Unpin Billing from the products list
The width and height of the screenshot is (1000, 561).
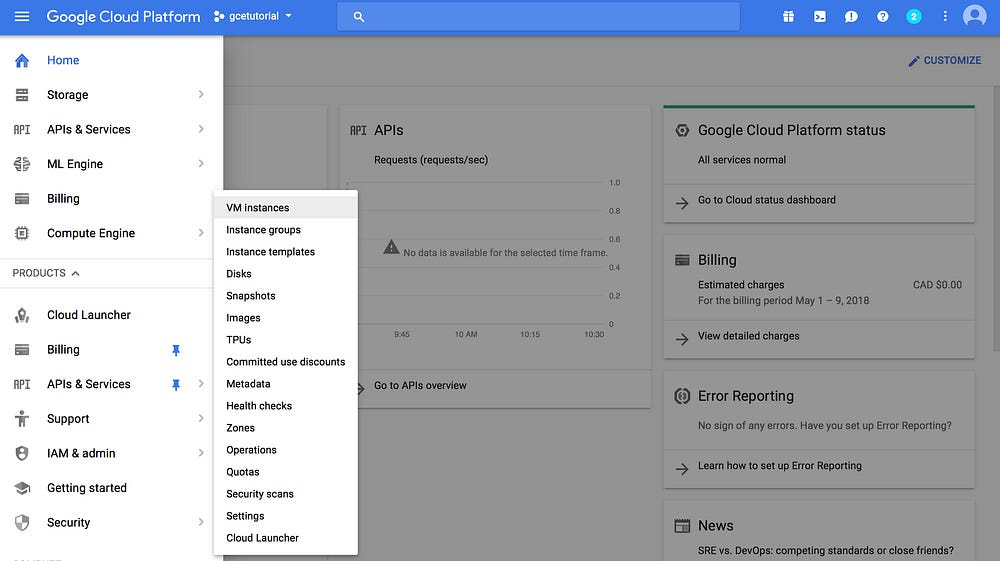click(x=176, y=350)
